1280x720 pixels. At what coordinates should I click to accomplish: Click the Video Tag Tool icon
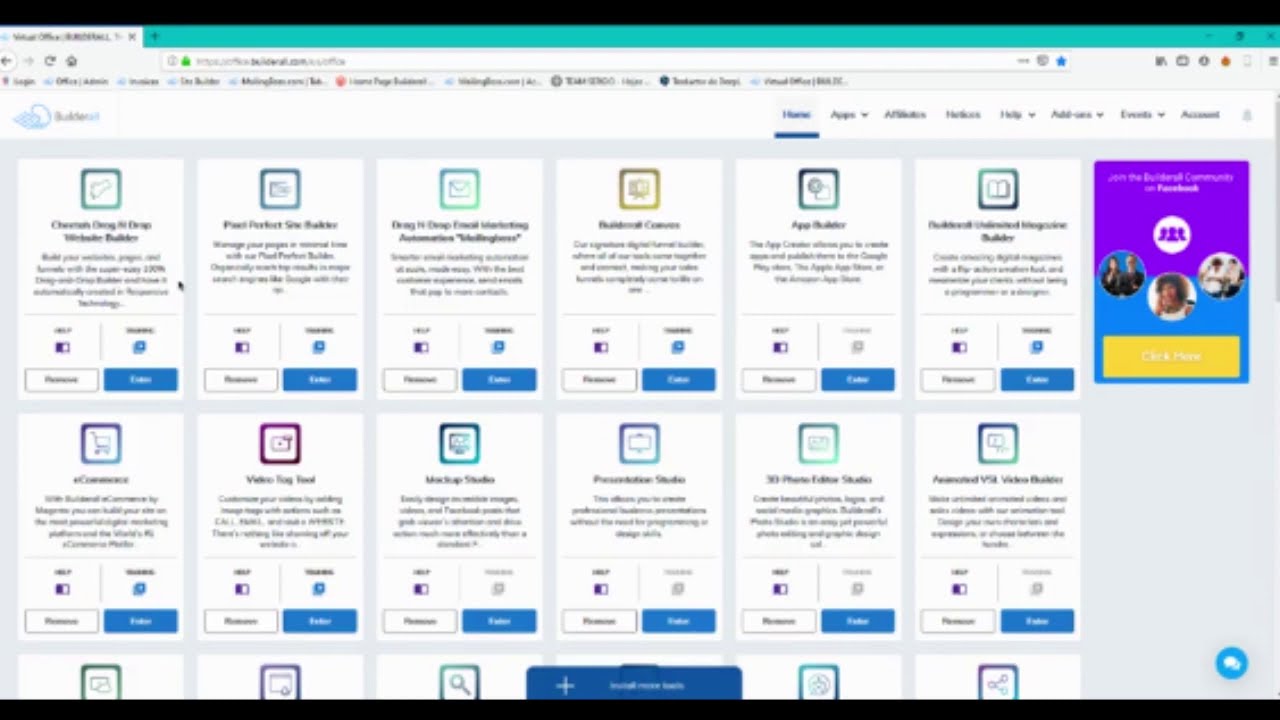pyautogui.click(x=280, y=443)
